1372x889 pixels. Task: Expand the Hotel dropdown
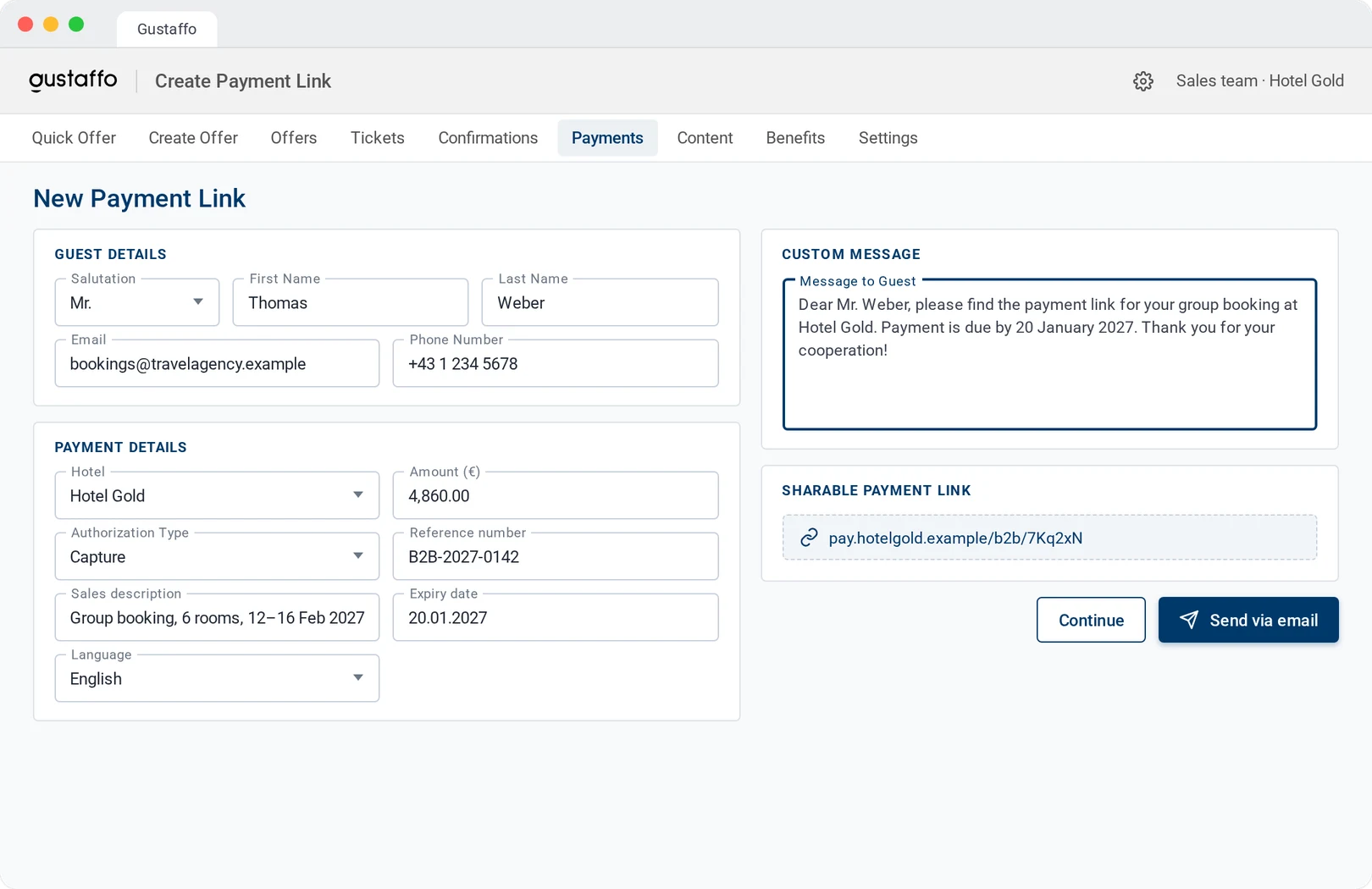(217, 495)
